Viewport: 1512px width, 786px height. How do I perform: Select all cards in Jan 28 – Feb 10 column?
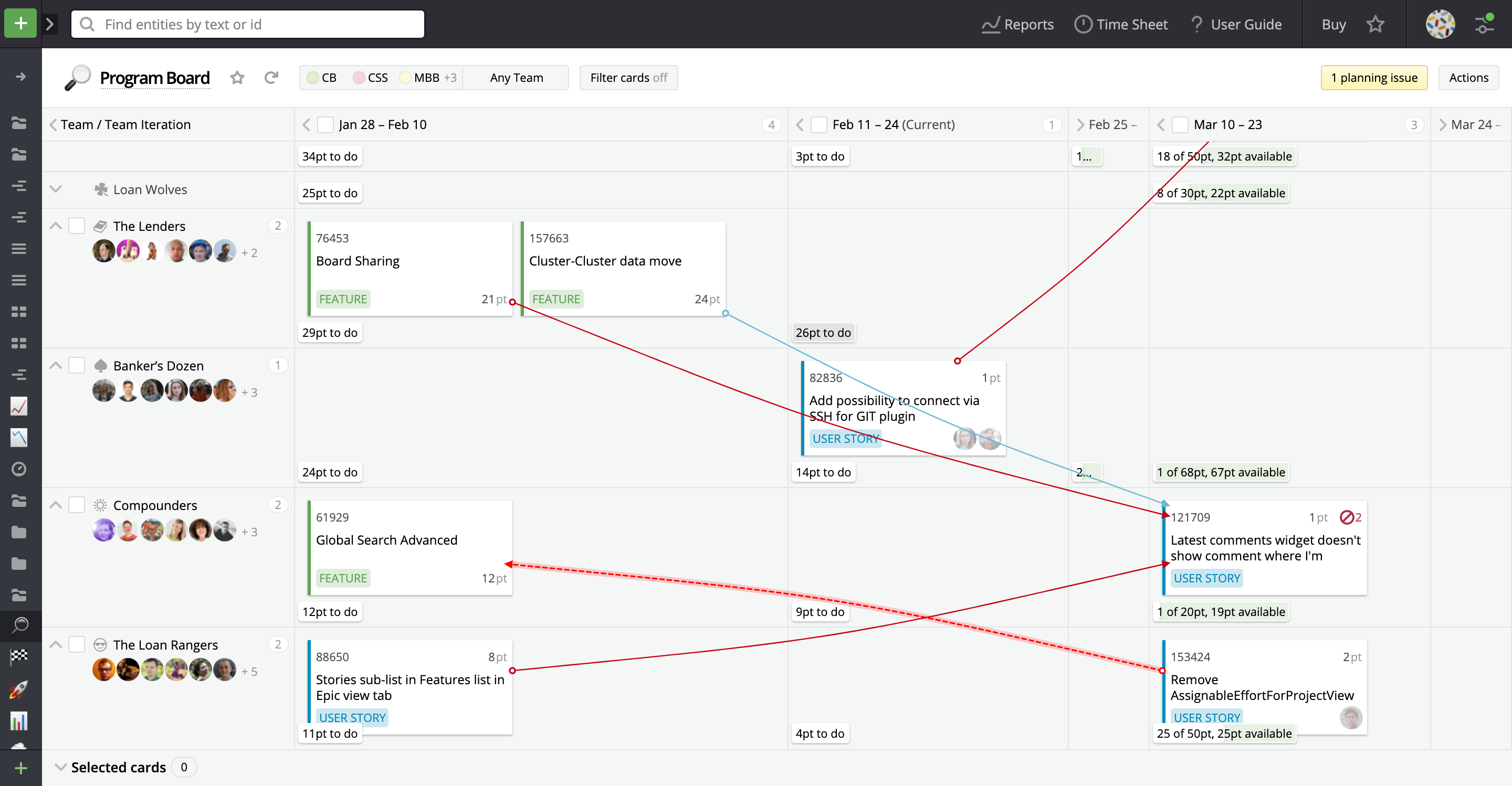(x=325, y=124)
